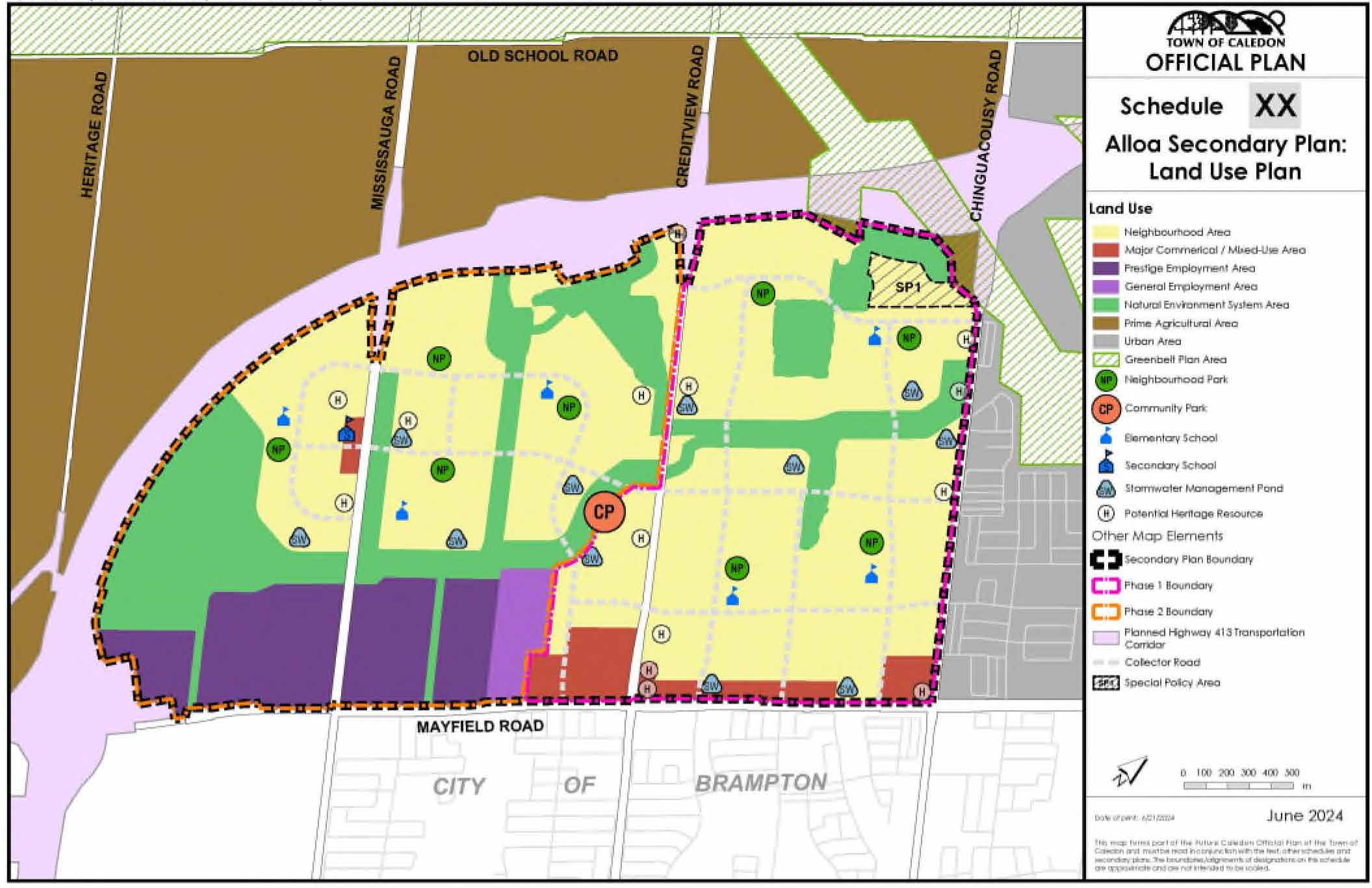Click the MISSISSAUGA ROAD label
The image size is (1372, 888).
385,133
